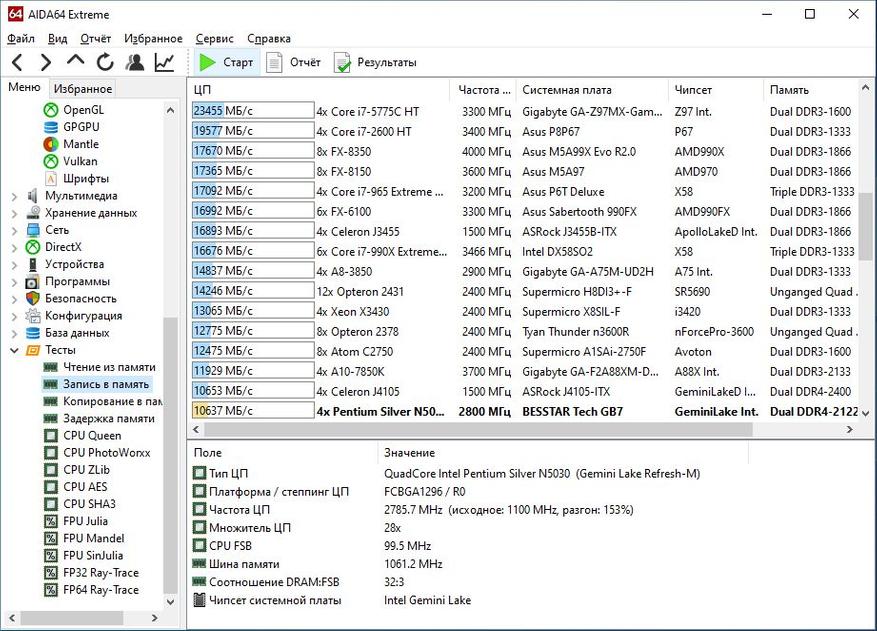Expand the DirectX node
877x631 pixels.
pyautogui.click(x=14, y=247)
